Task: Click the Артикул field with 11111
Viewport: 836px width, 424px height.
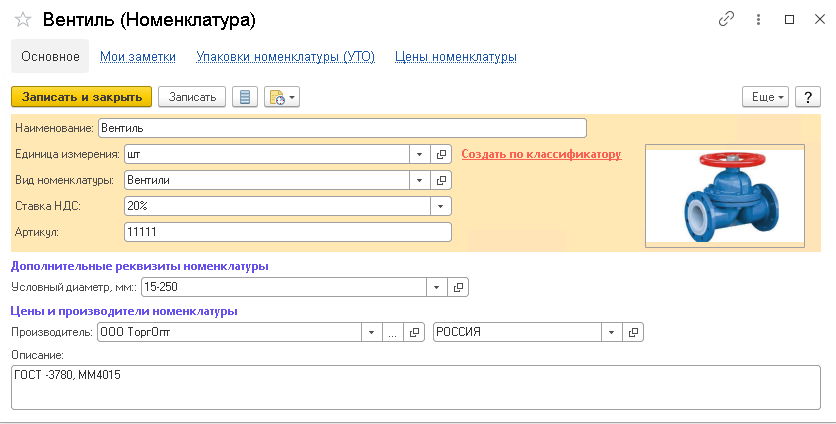Action: 288,232
